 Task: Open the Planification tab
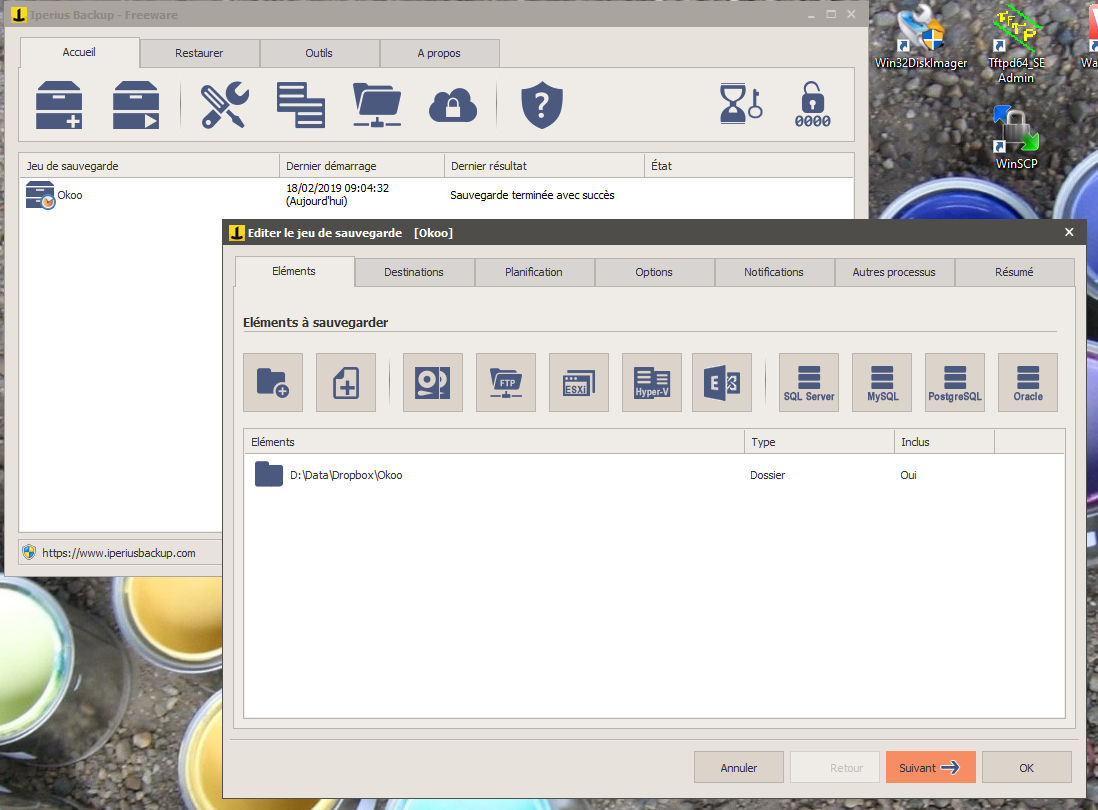pyautogui.click(x=534, y=272)
